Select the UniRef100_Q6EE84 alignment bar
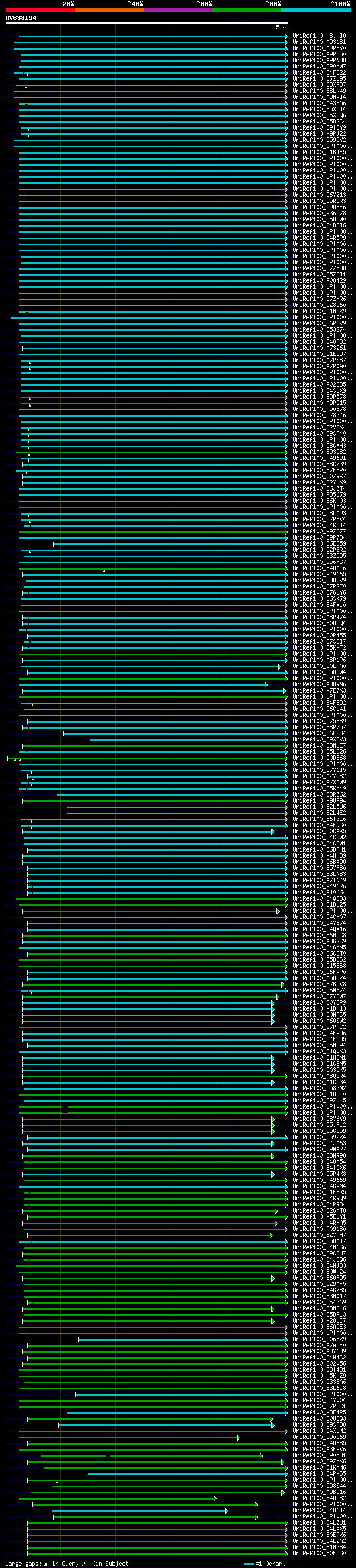Viewport: 356px width, 1568px height. [176, 734]
